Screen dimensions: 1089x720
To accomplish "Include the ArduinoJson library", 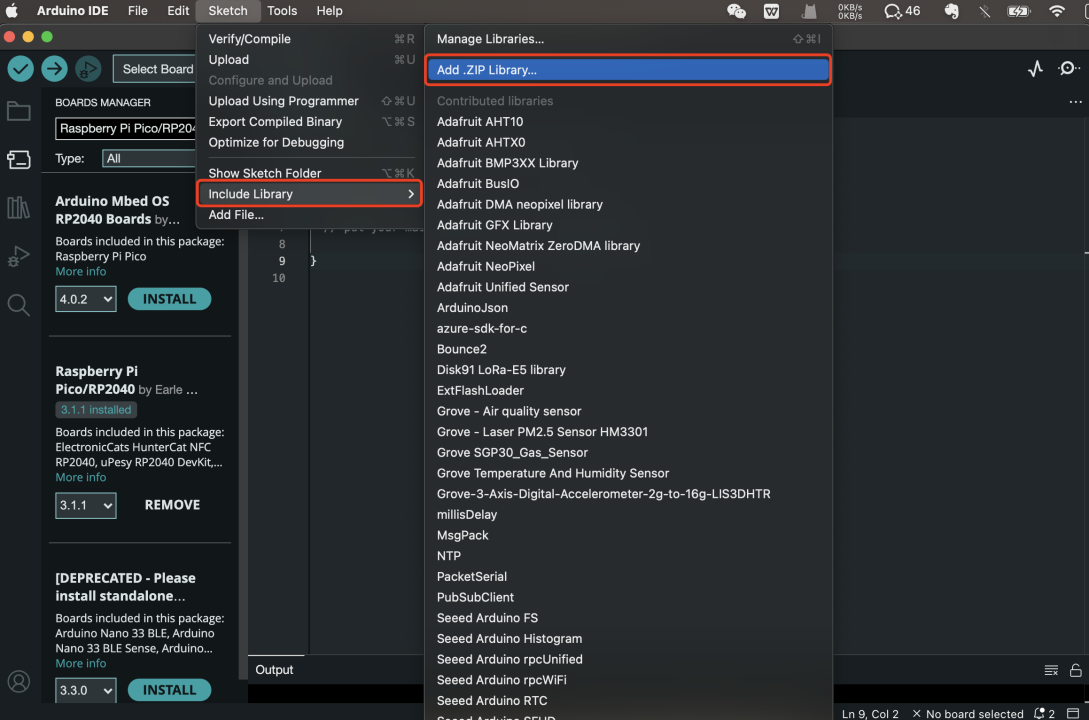I will (628, 308).
